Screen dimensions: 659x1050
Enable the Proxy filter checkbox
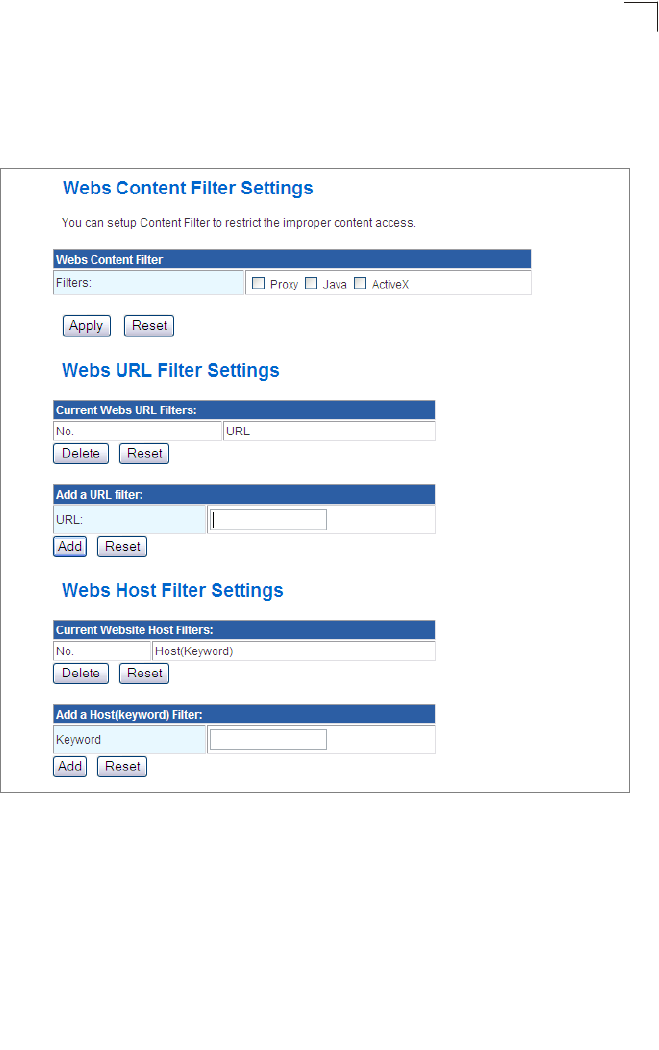(x=259, y=283)
